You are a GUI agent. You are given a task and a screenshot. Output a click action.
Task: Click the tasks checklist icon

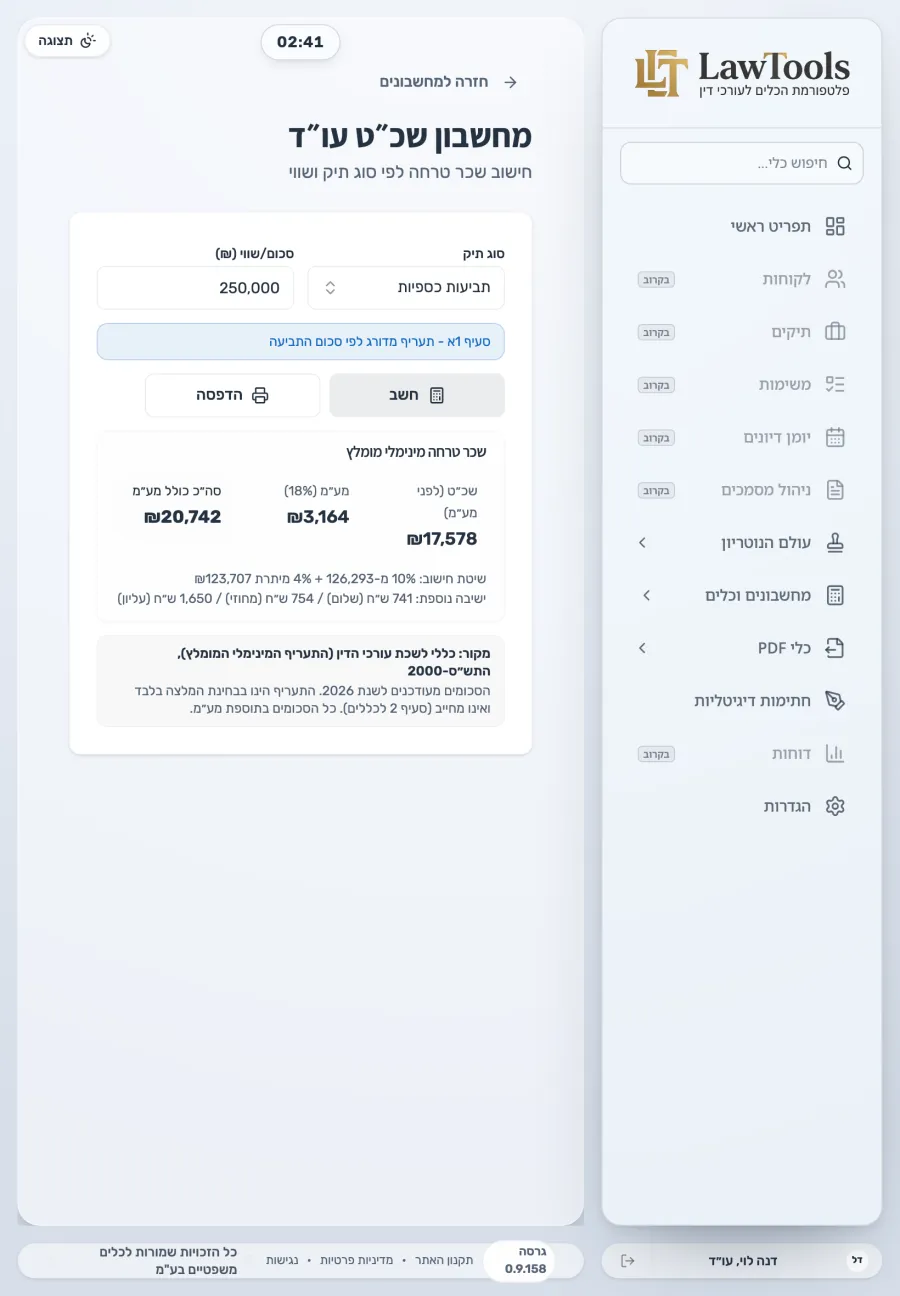(835, 384)
